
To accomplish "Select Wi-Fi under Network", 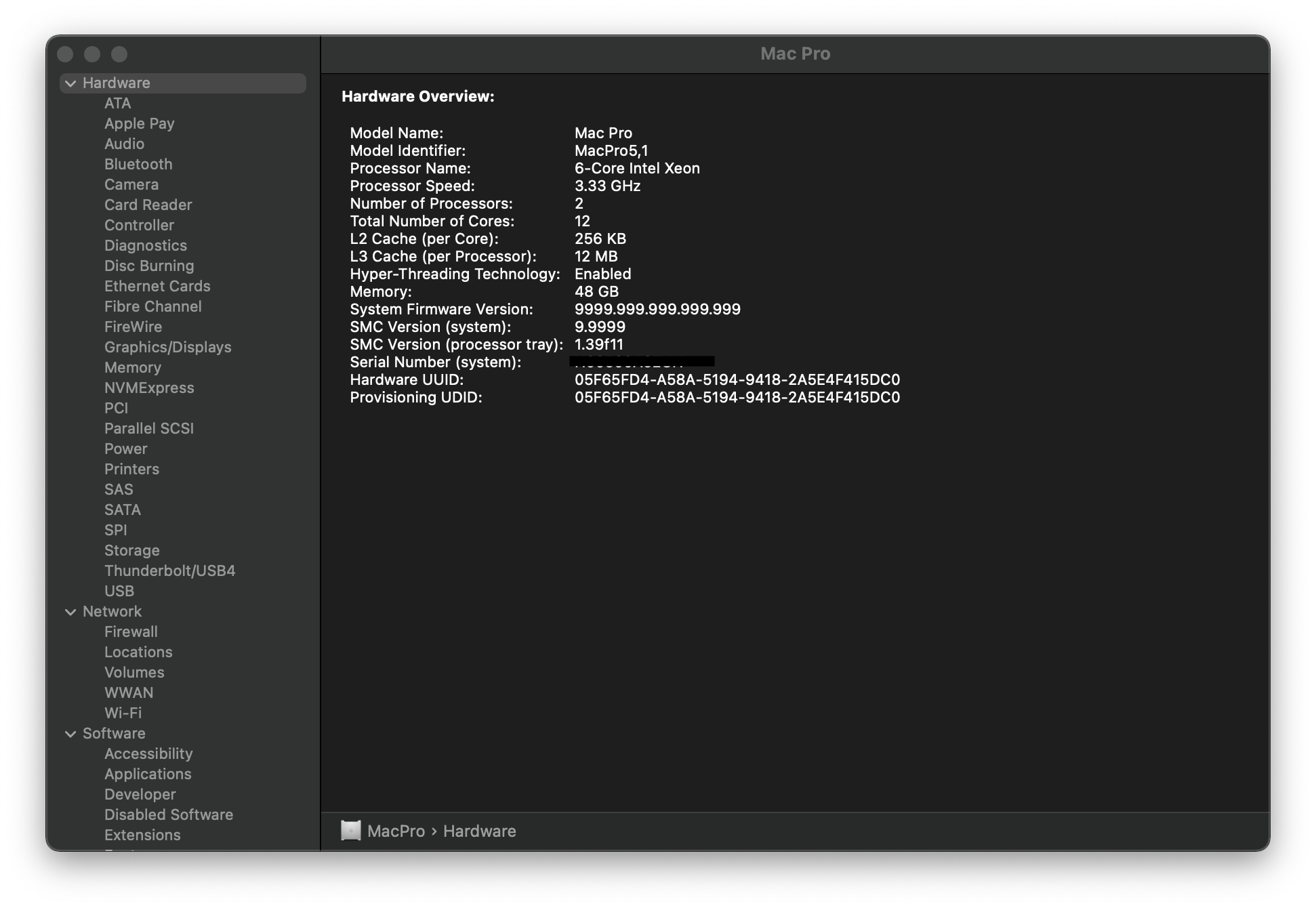I will (x=123, y=713).
